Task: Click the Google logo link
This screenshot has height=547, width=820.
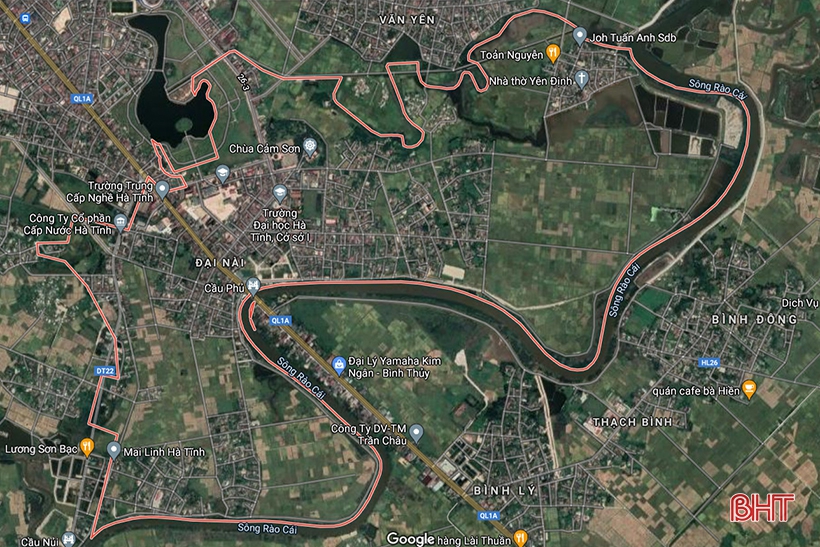Action: (411, 539)
